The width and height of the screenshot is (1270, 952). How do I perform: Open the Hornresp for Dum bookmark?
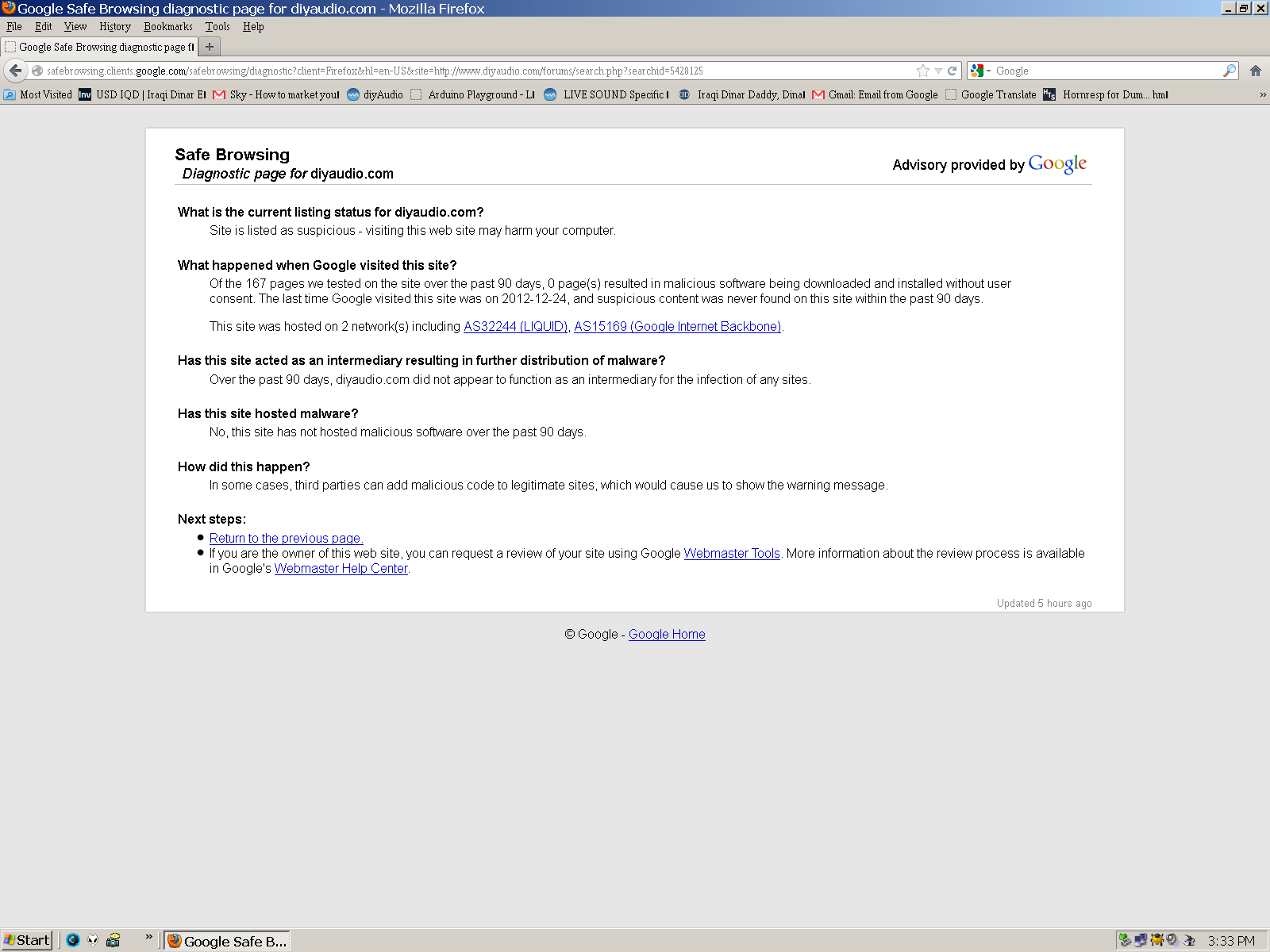tap(1106, 94)
